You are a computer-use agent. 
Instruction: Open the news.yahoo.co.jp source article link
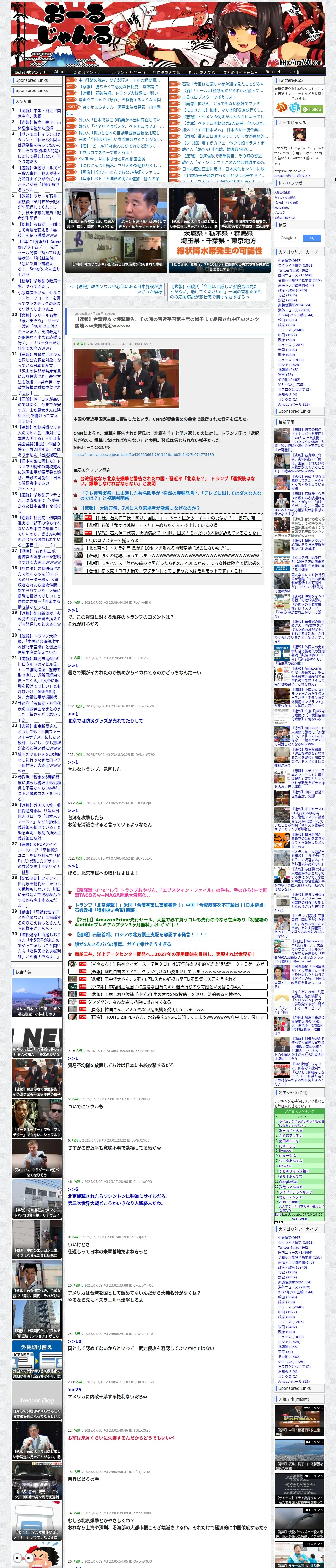click(x=143, y=454)
